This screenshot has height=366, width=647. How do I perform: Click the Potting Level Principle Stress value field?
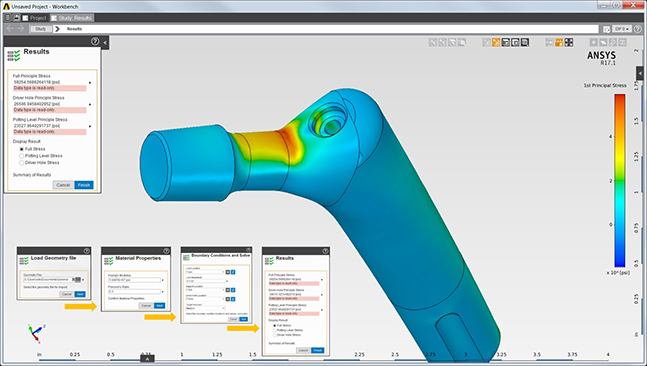[50, 125]
